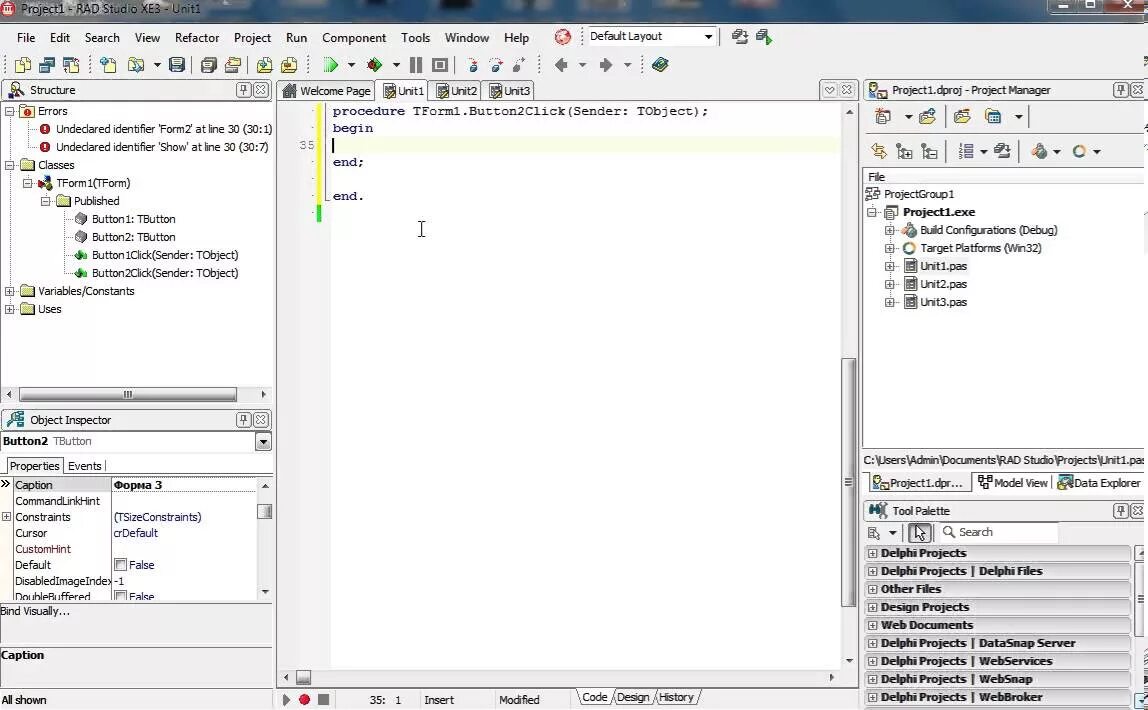Screen dimensions: 1148x710
Task: Toggle pin on Tool Palette panel
Action: click(x=1120, y=511)
